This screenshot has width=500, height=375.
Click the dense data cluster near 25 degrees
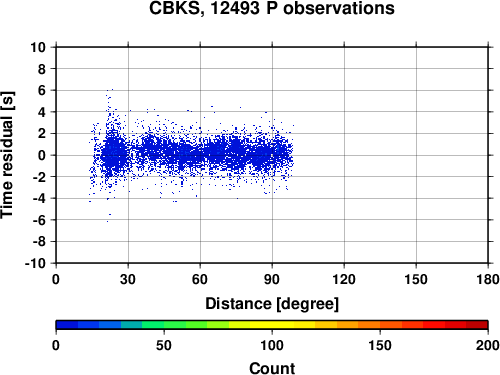(113, 153)
